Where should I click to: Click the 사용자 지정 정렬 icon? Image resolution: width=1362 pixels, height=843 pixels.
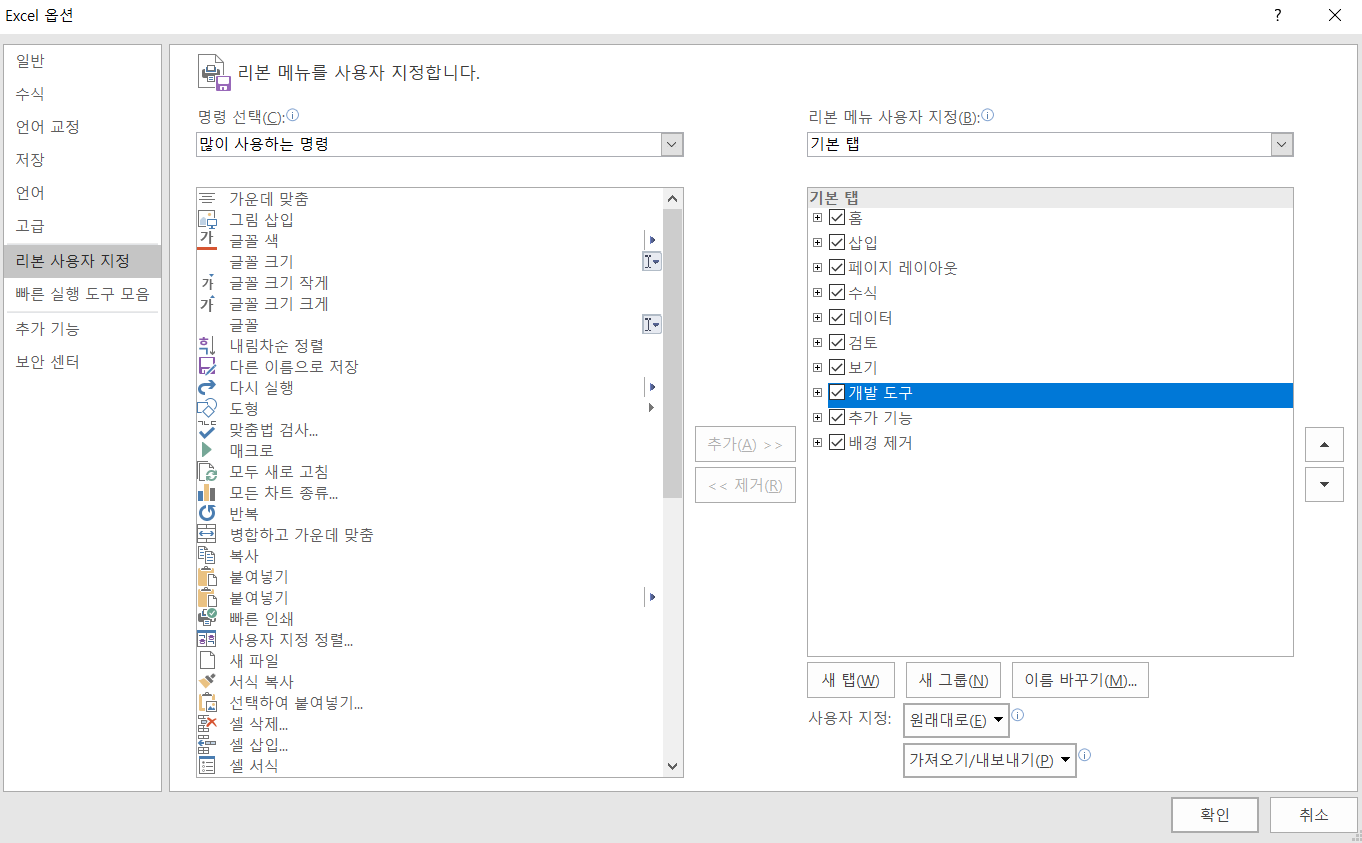(207, 640)
